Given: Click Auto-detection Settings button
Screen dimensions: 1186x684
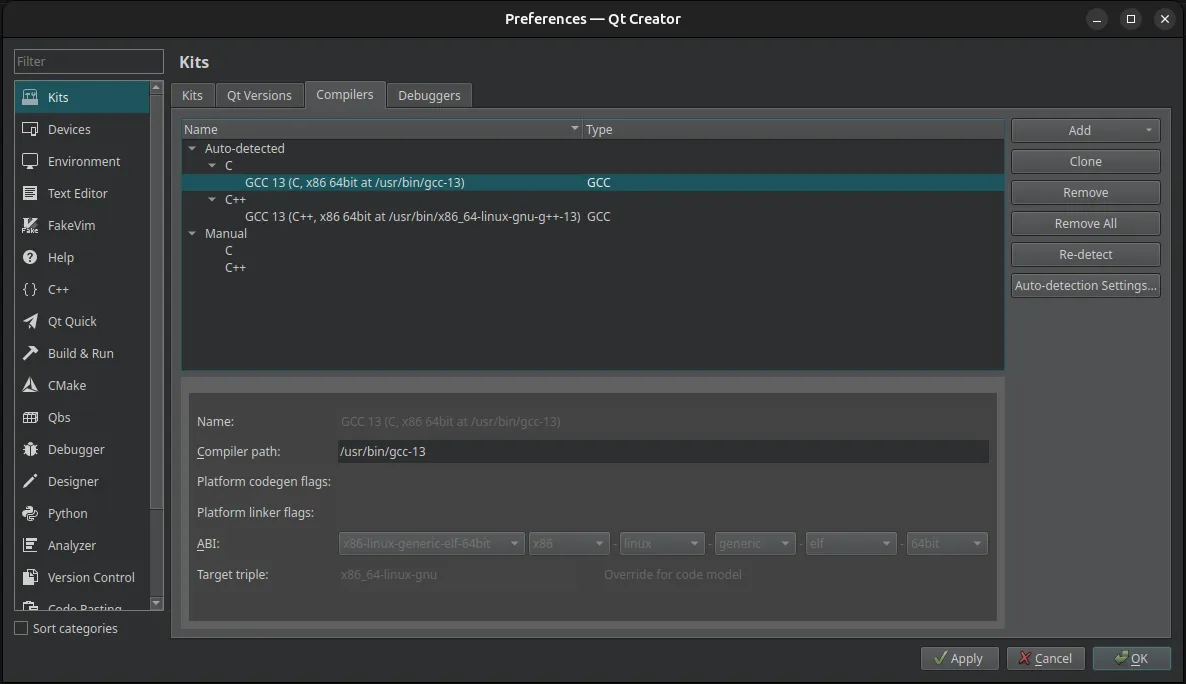Looking at the screenshot, I should [x=1085, y=285].
